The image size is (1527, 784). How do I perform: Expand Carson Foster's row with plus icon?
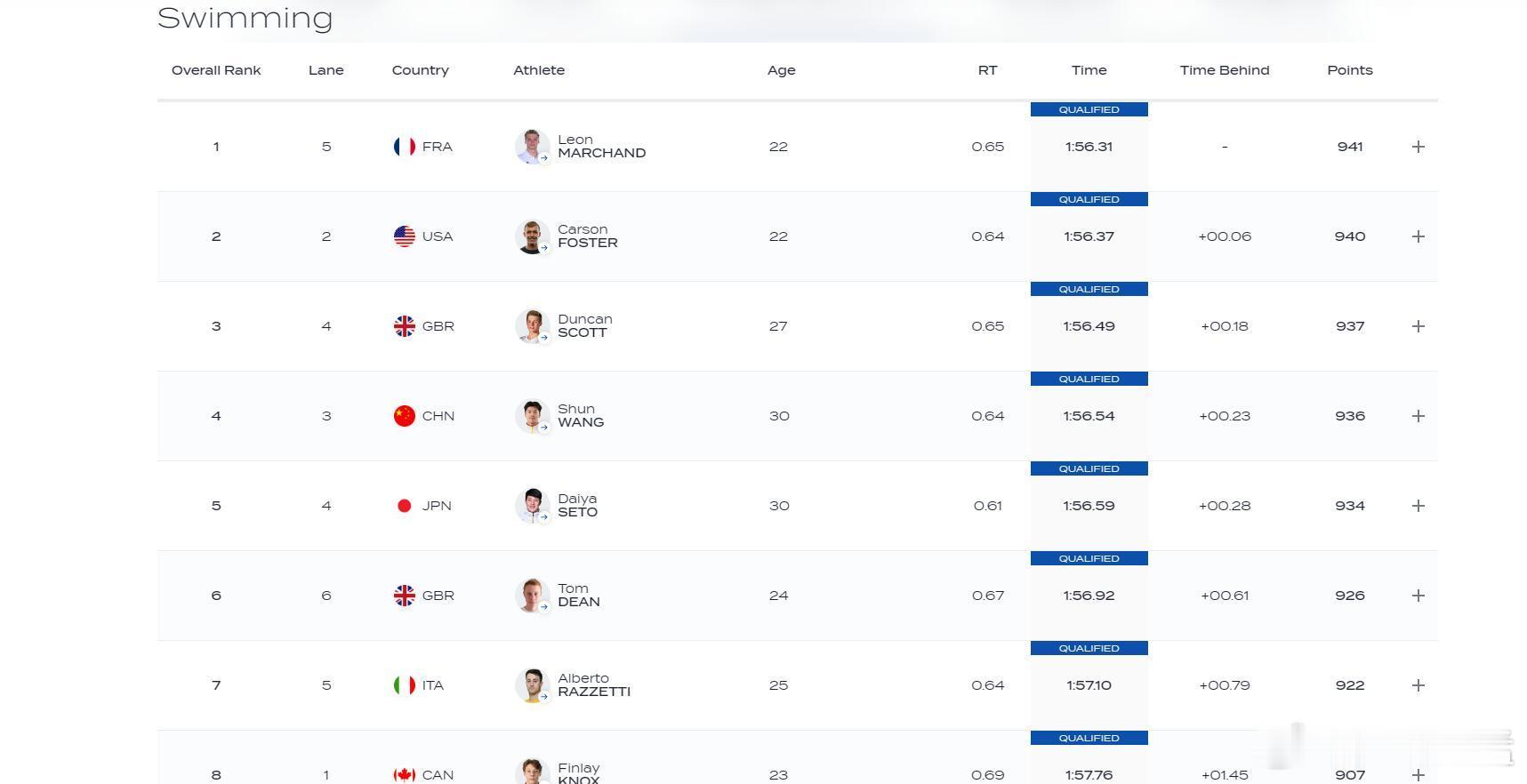click(1419, 236)
